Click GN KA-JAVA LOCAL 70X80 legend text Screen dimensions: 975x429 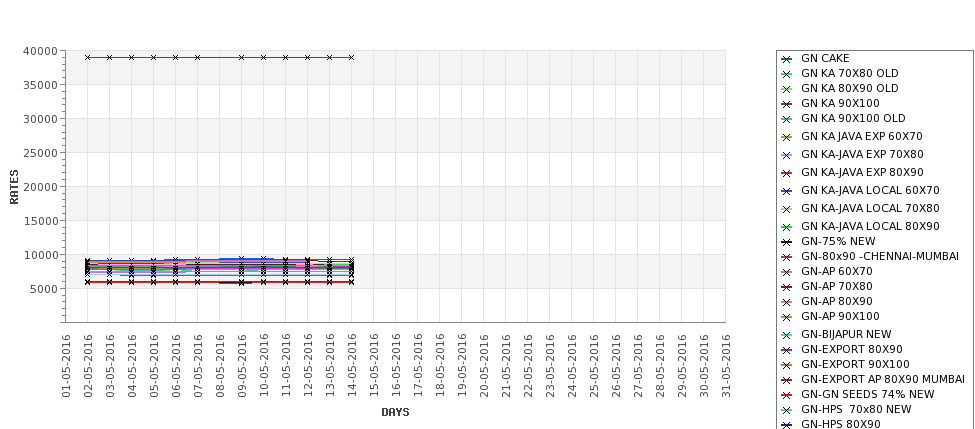click(x=870, y=208)
